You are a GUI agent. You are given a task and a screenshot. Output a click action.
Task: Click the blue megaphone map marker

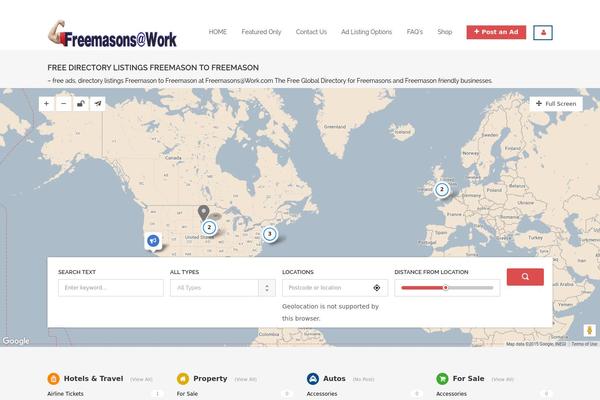point(153,241)
